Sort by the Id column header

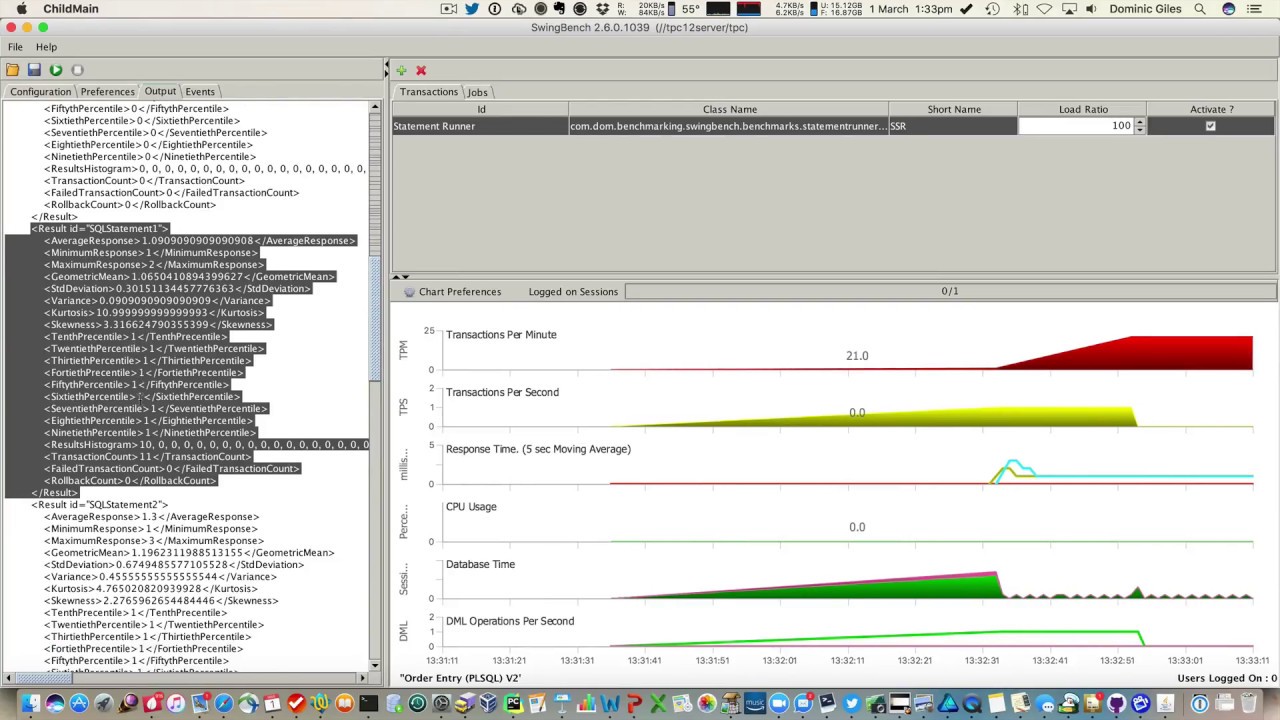point(481,109)
